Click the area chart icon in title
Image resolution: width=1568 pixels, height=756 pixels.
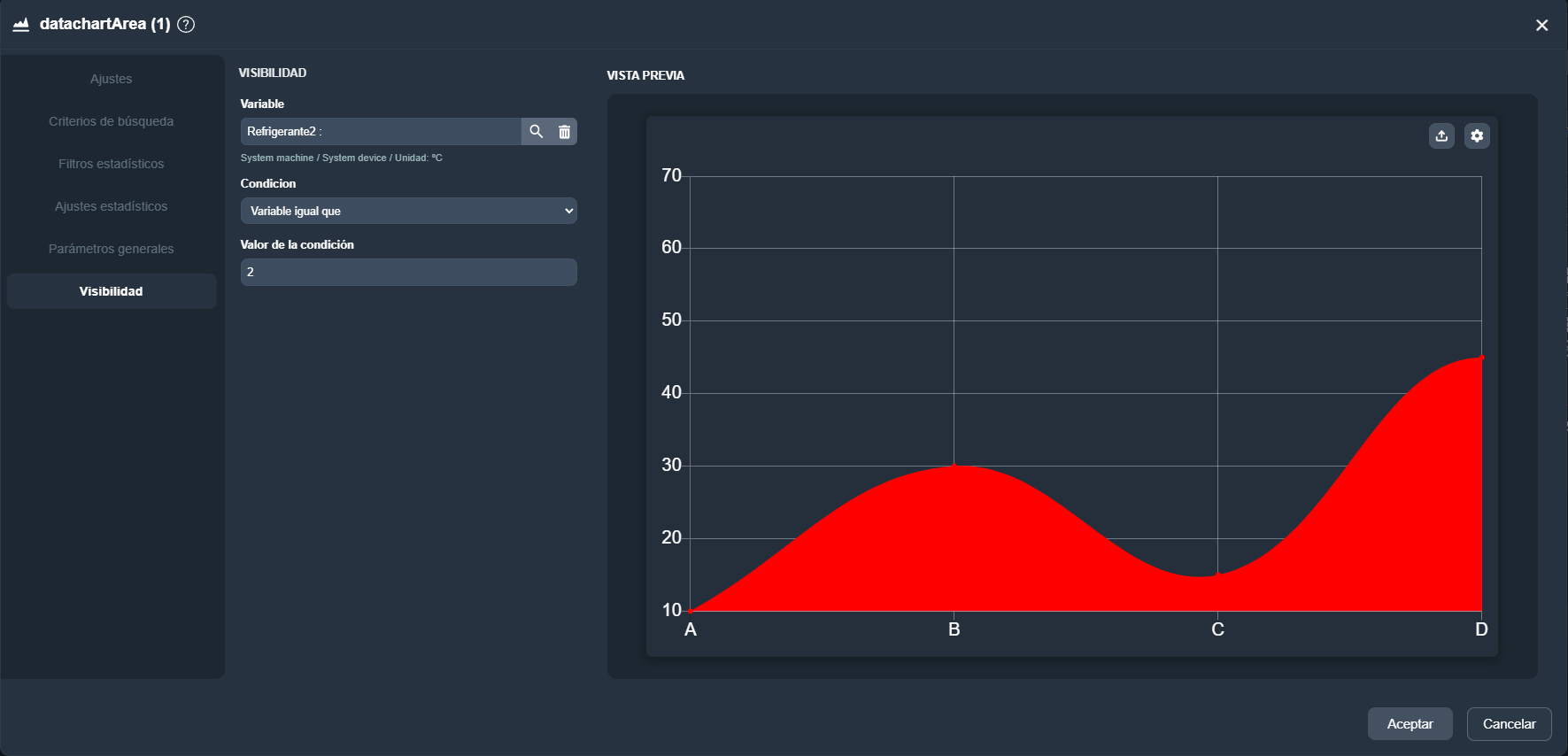[21, 25]
